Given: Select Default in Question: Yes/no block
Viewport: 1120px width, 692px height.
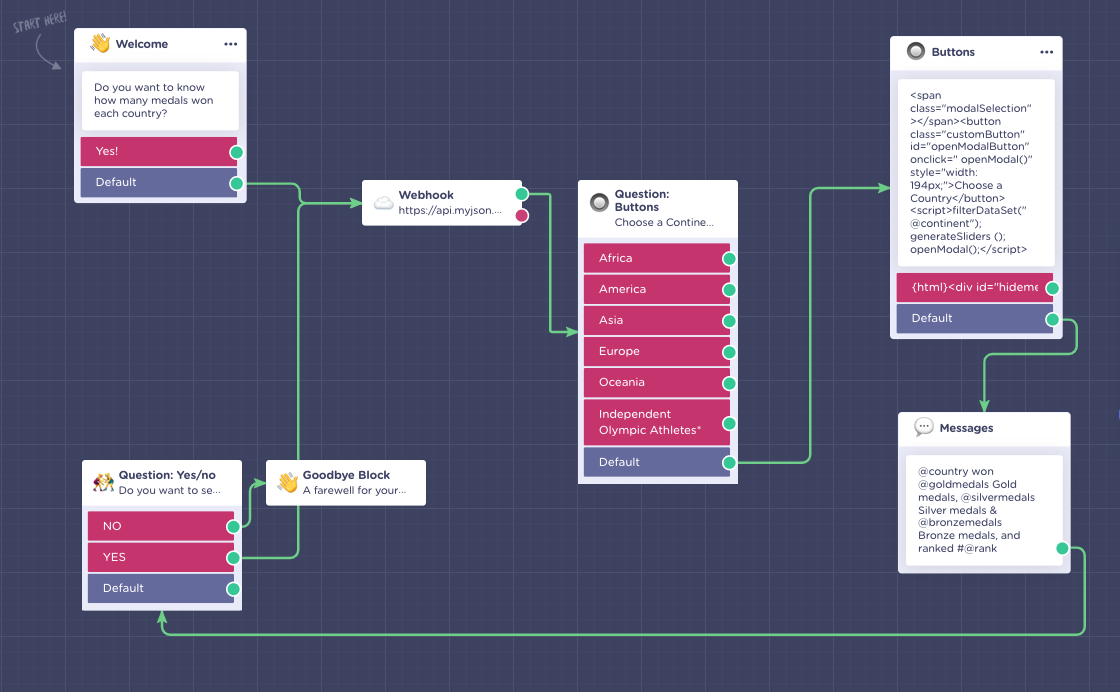Looking at the screenshot, I should pos(161,588).
